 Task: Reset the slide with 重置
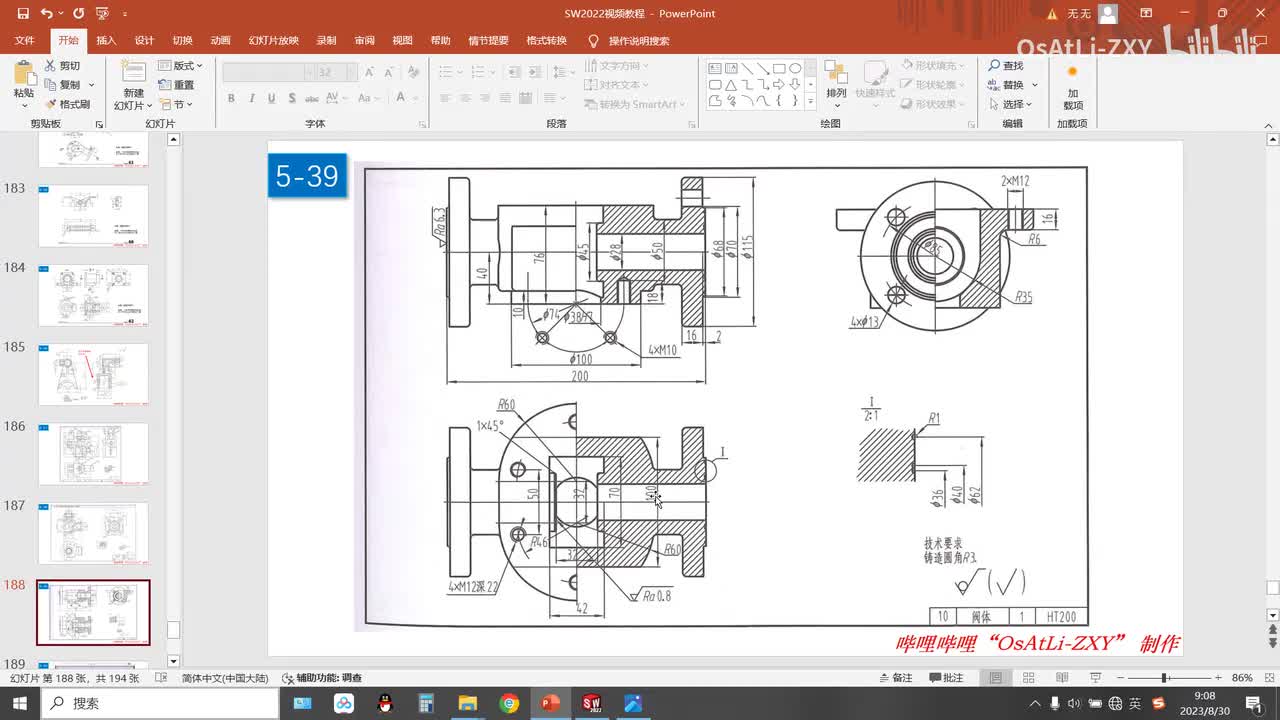click(177, 85)
